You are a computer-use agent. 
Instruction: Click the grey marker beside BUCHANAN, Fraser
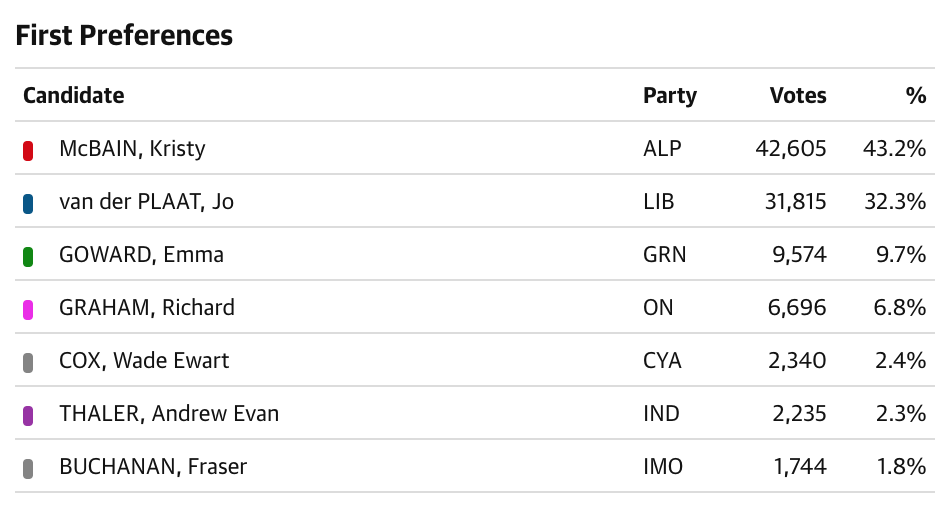(x=28, y=468)
